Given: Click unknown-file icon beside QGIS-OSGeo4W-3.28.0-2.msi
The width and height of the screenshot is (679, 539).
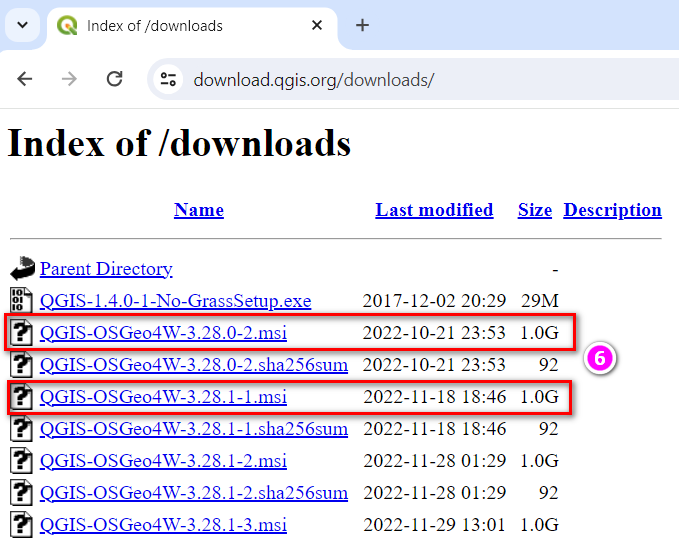Looking at the screenshot, I should [x=21, y=332].
